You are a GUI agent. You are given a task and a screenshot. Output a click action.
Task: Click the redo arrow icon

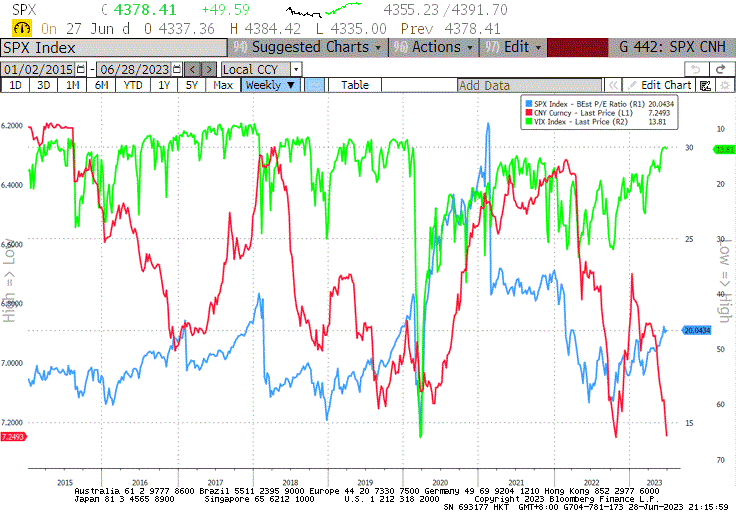(x=721, y=69)
